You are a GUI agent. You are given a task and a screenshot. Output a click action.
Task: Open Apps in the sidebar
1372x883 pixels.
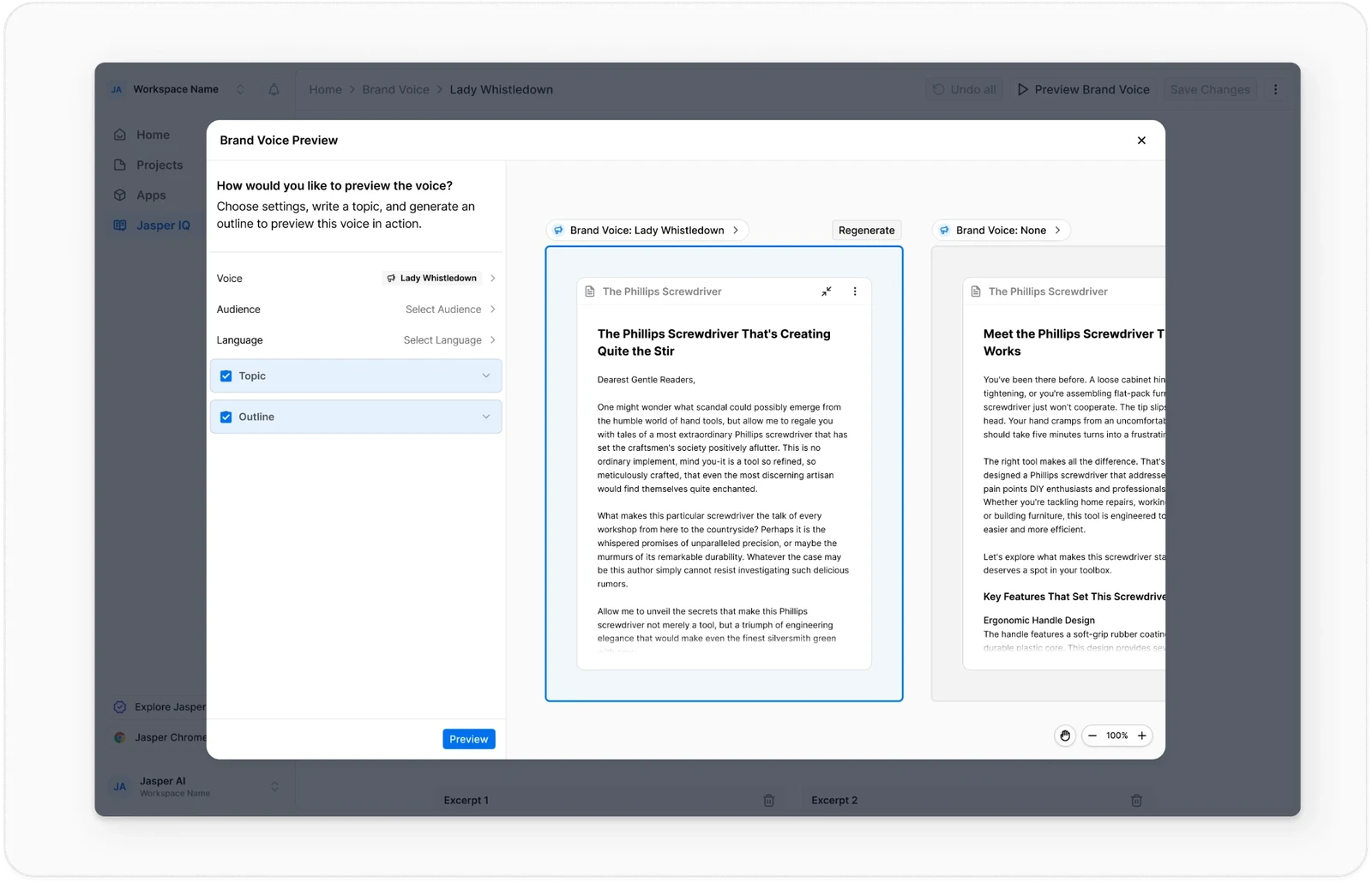pyautogui.click(x=151, y=195)
